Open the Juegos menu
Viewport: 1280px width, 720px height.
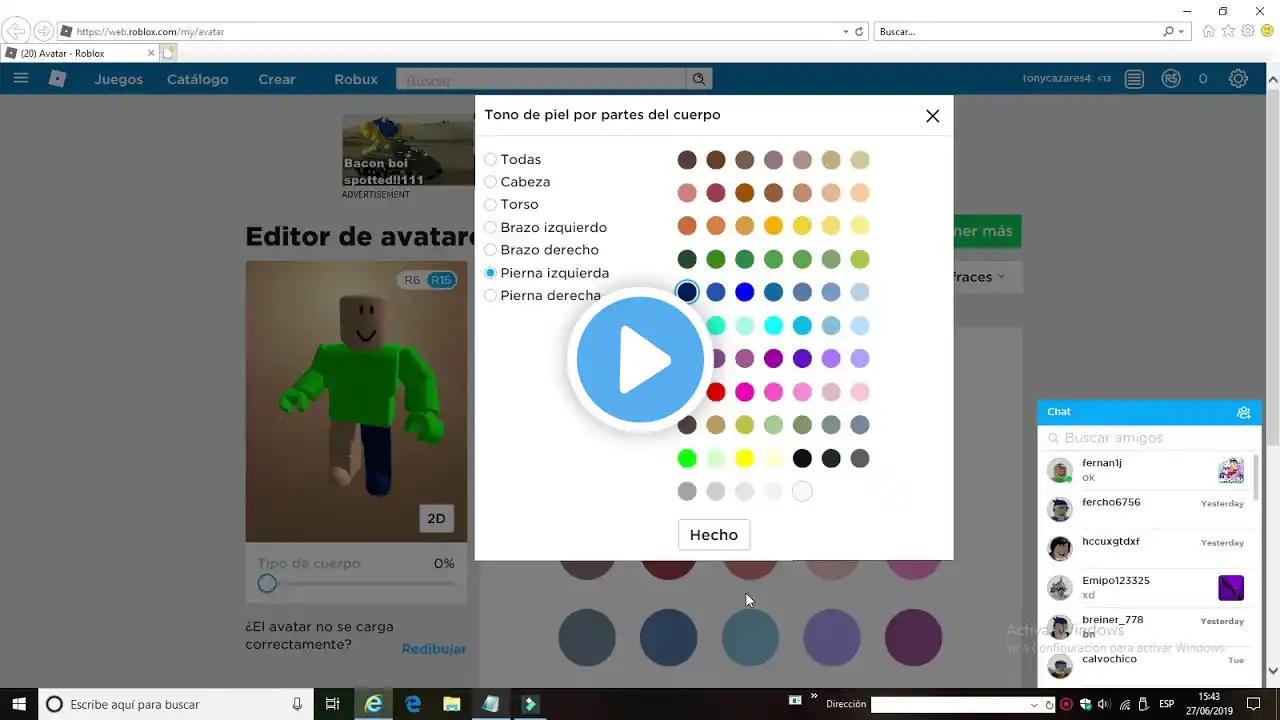click(x=119, y=79)
